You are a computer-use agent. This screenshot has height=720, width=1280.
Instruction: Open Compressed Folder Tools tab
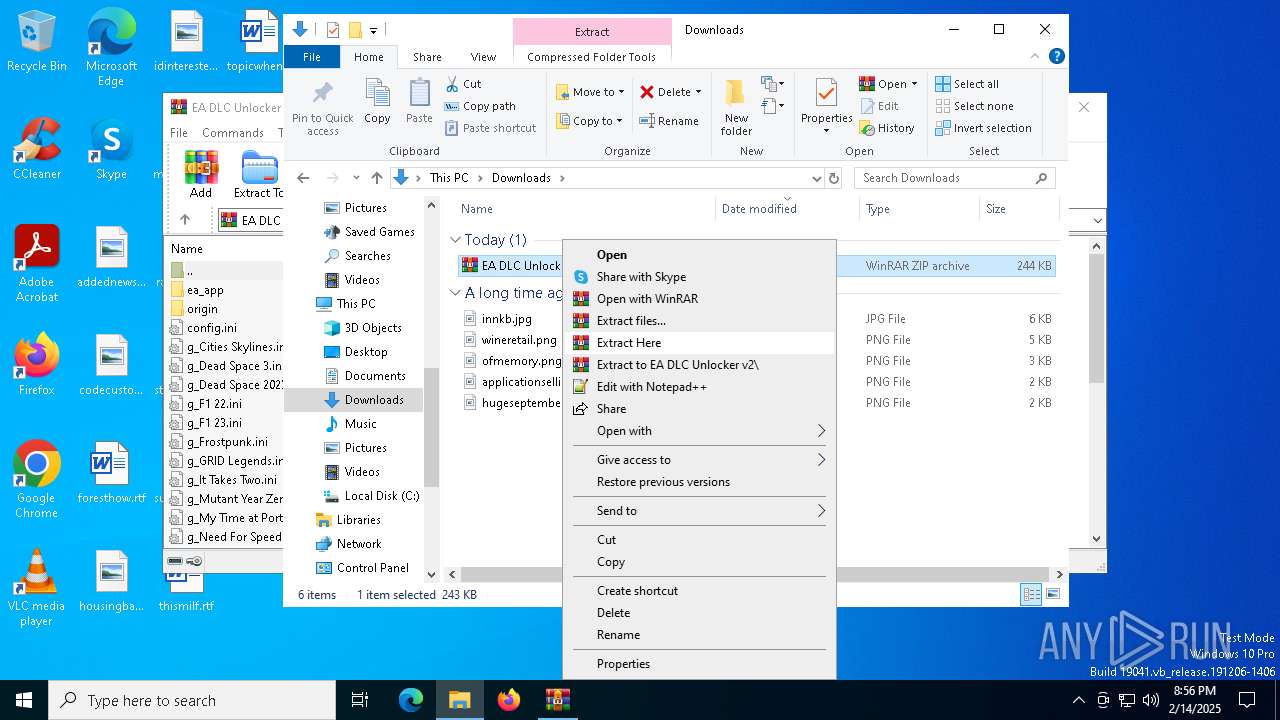tap(591, 57)
